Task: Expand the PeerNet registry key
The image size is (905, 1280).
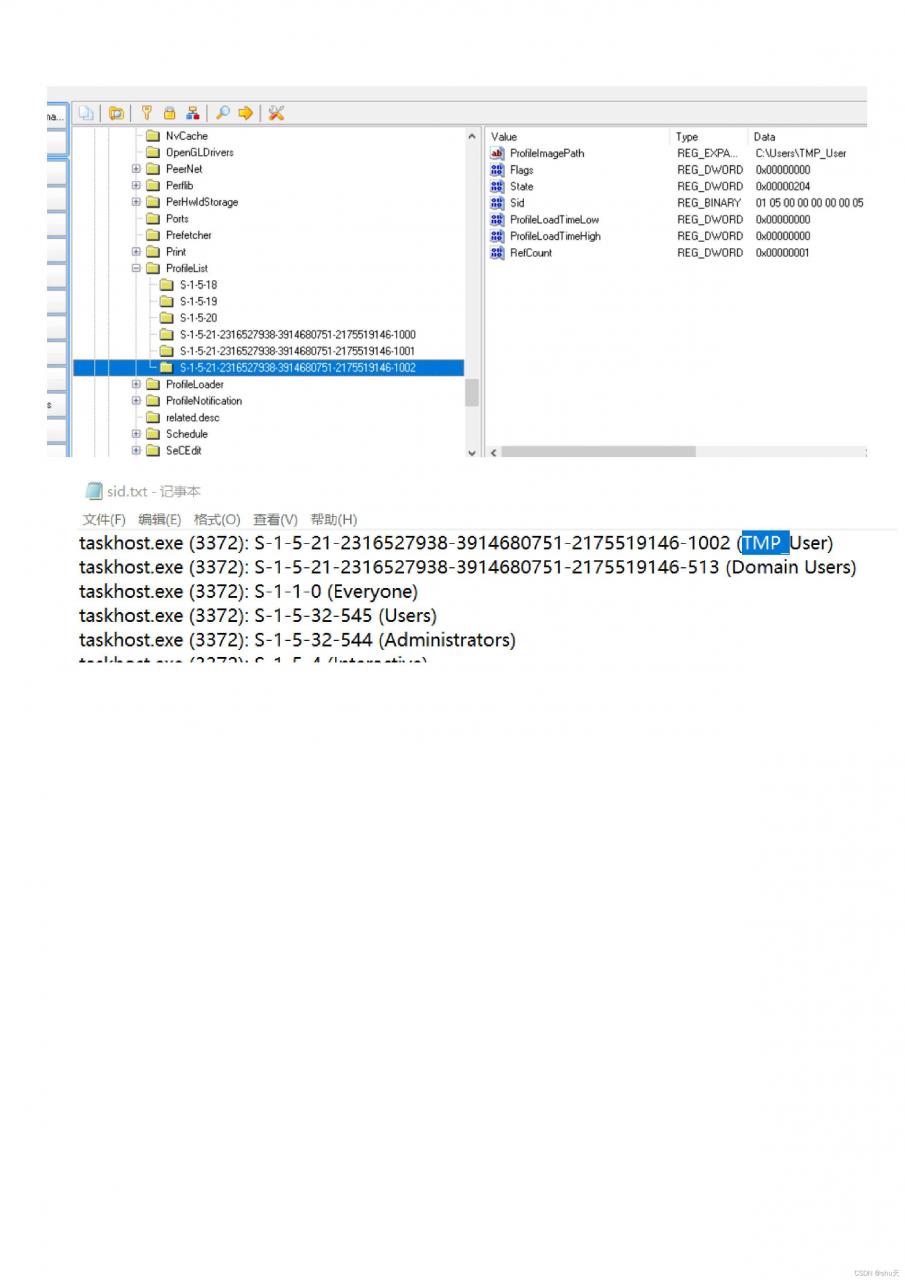Action: point(136,169)
